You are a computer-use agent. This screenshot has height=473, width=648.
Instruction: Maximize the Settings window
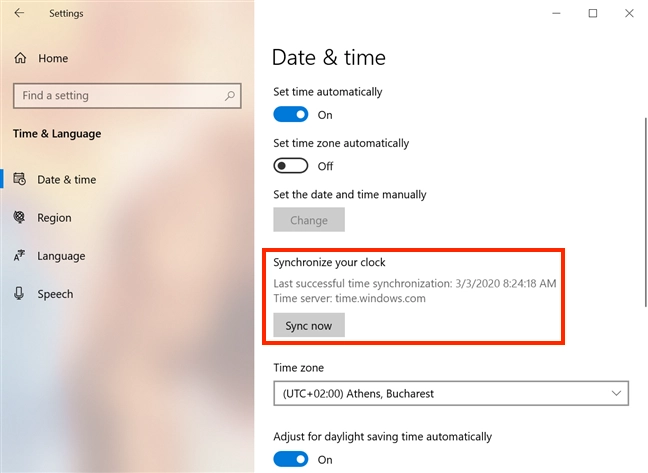click(x=593, y=13)
